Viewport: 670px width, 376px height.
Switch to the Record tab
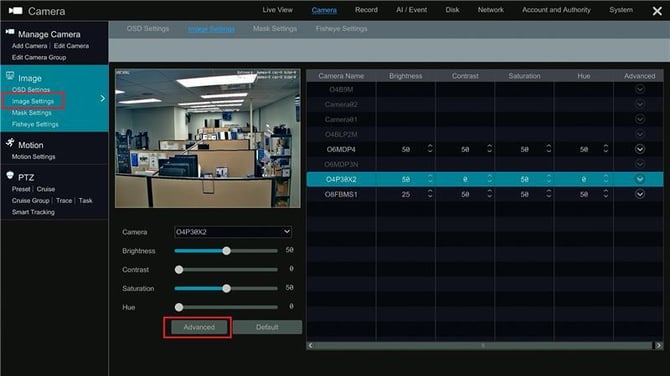[366, 10]
